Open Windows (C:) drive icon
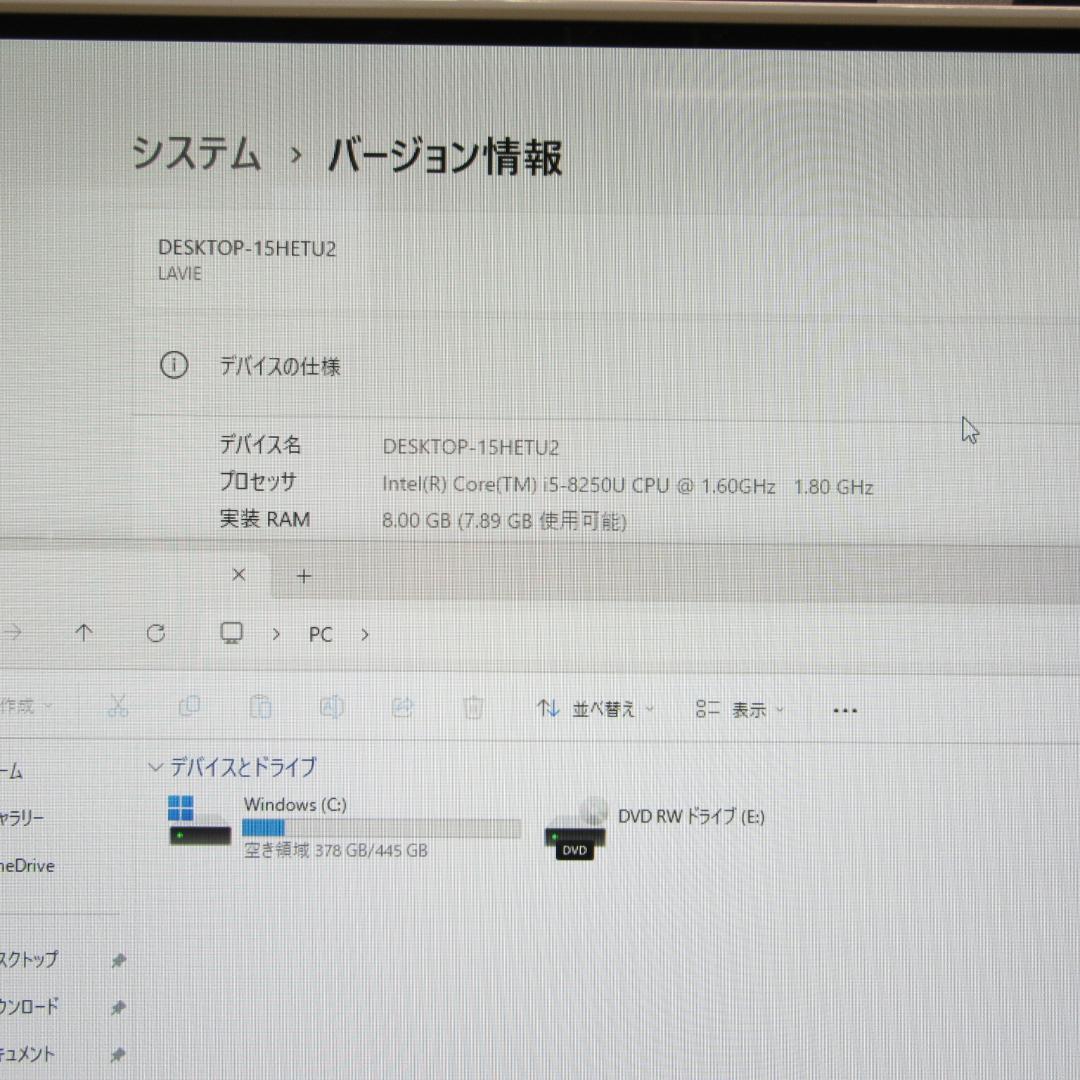 point(198,820)
